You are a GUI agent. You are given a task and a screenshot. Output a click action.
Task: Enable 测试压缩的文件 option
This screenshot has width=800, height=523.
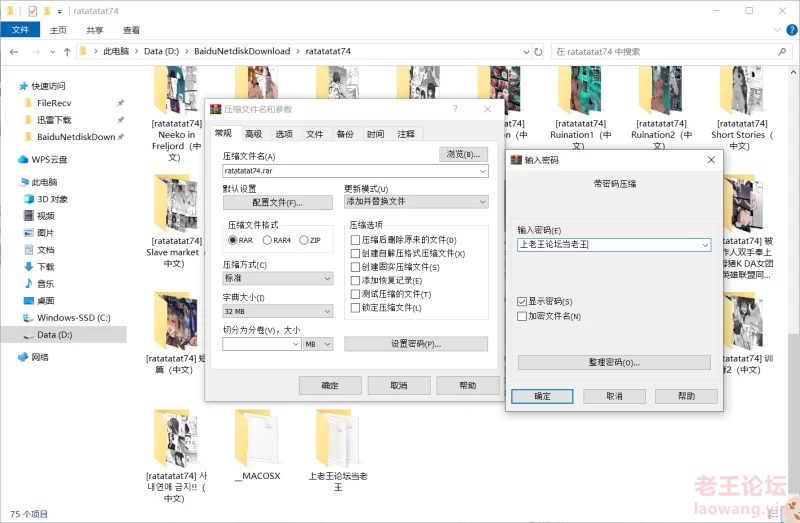coord(356,294)
